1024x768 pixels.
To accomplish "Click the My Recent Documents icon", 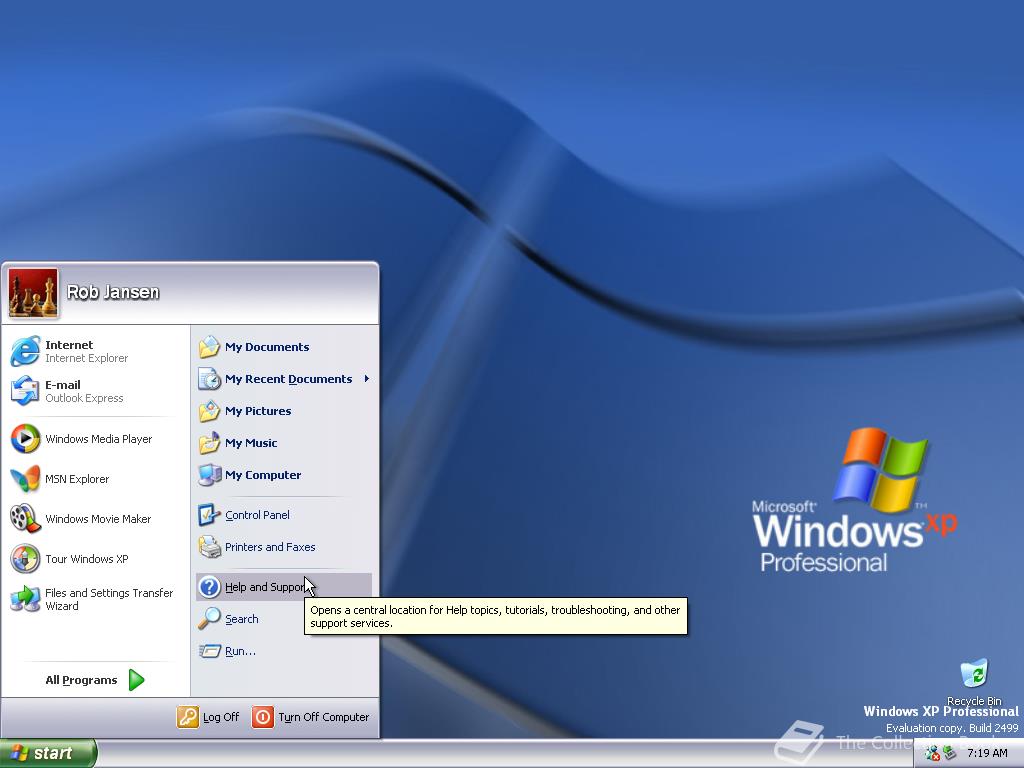I will tap(209, 379).
